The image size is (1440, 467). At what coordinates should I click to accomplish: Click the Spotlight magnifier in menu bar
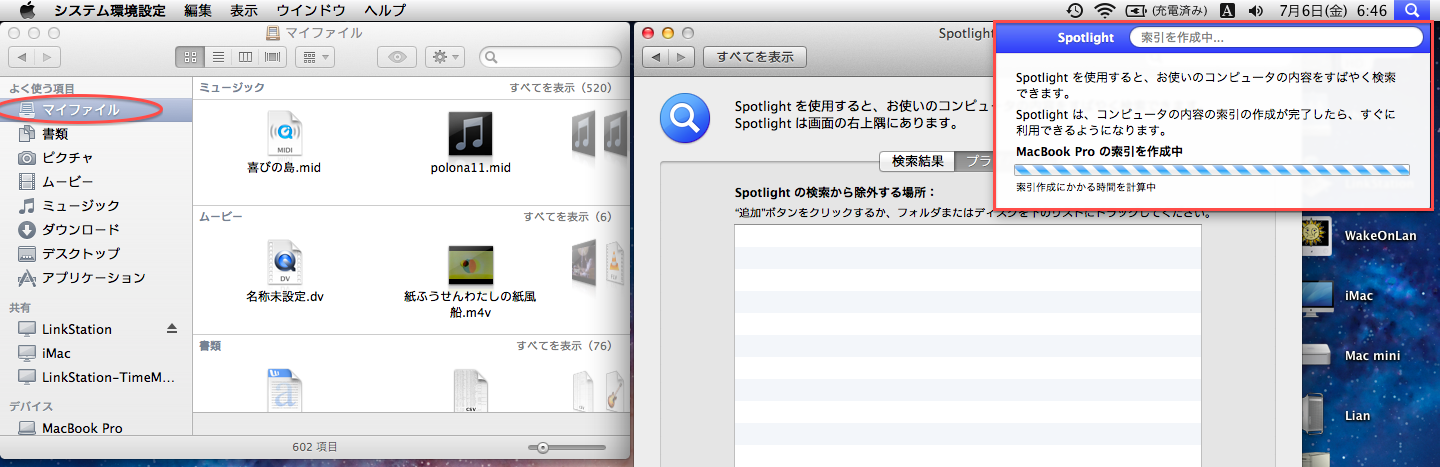[1411, 10]
